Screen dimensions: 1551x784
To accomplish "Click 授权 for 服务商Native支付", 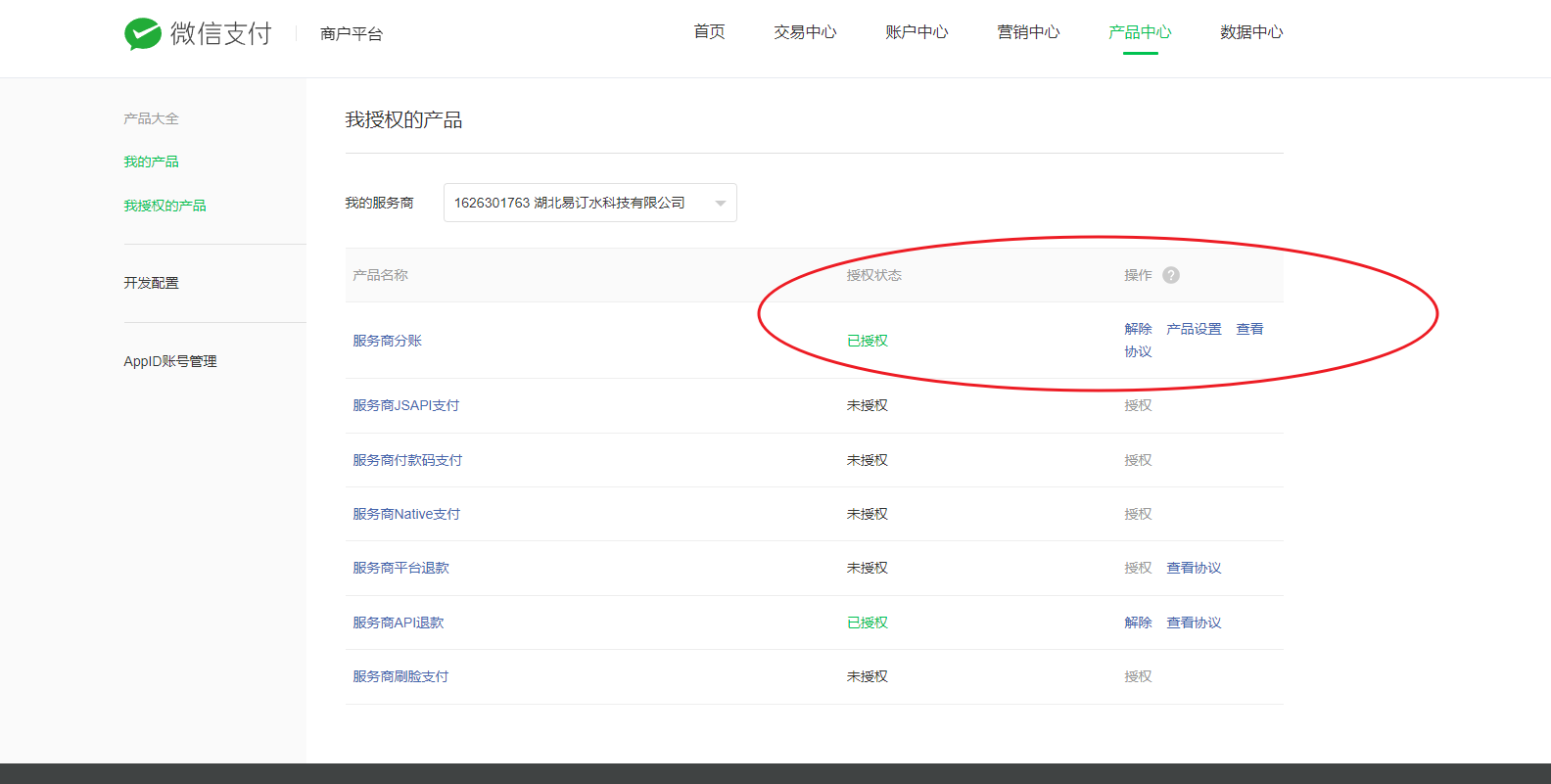I will click(1138, 514).
